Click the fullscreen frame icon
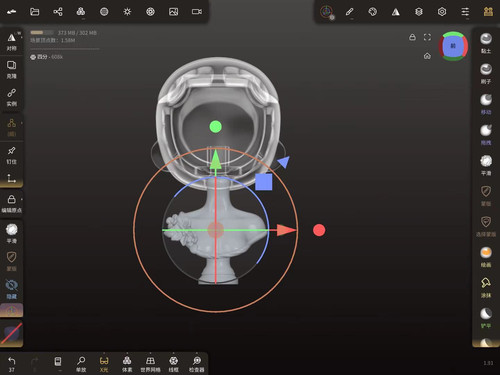 tap(427, 37)
